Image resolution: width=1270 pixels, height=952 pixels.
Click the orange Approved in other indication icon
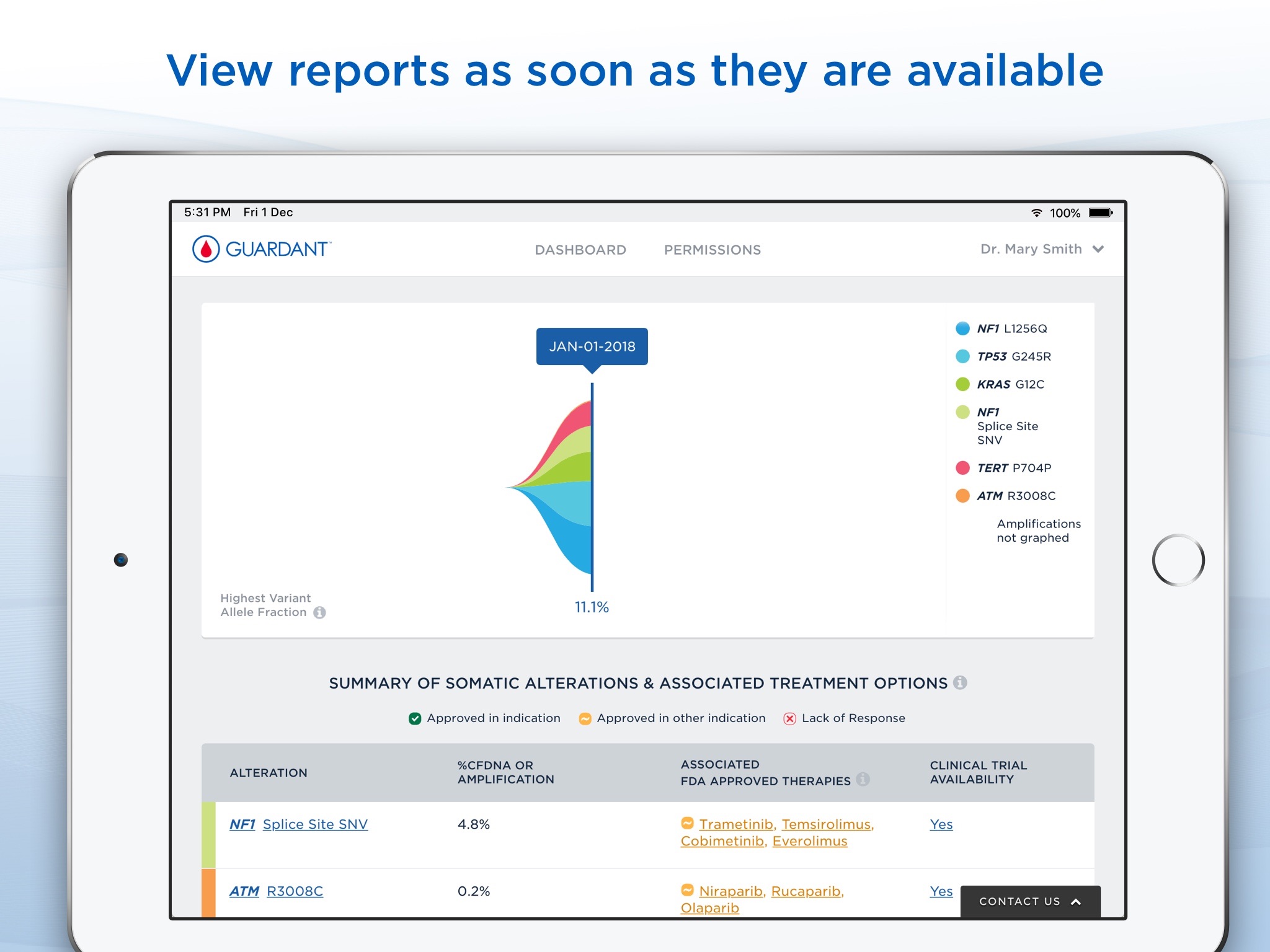click(x=585, y=718)
